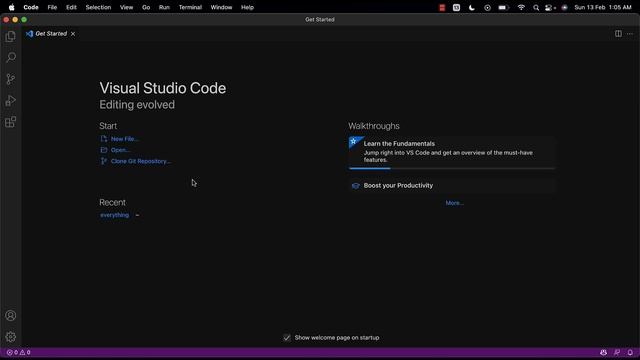Open the Selection menu
The height and width of the screenshot is (360, 640).
[98, 7]
